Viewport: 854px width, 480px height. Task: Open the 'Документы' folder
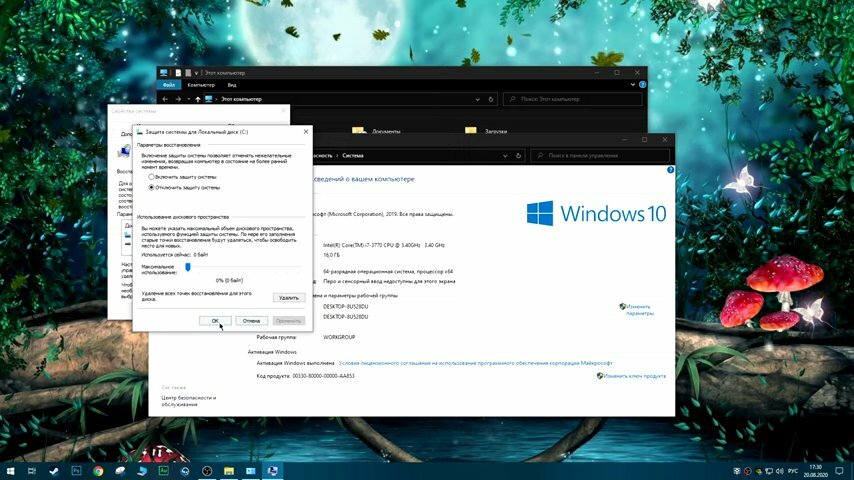[x=376, y=131]
